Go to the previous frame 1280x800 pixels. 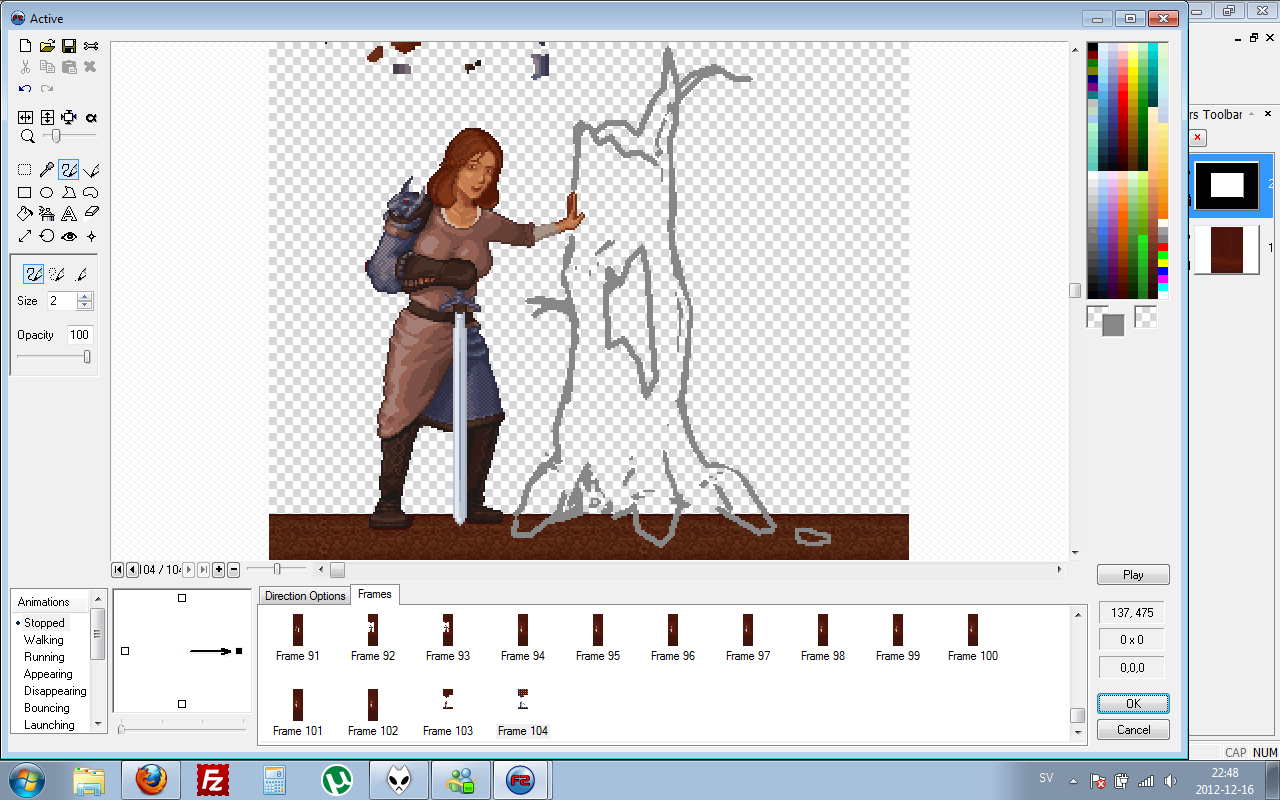click(132, 570)
